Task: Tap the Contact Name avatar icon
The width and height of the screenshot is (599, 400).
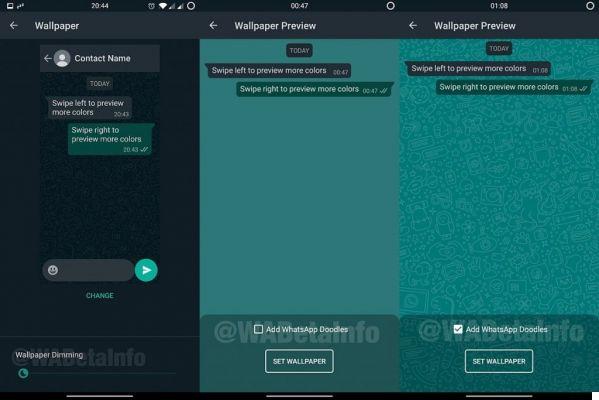Action: pyautogui.click(x=62, y=58)
